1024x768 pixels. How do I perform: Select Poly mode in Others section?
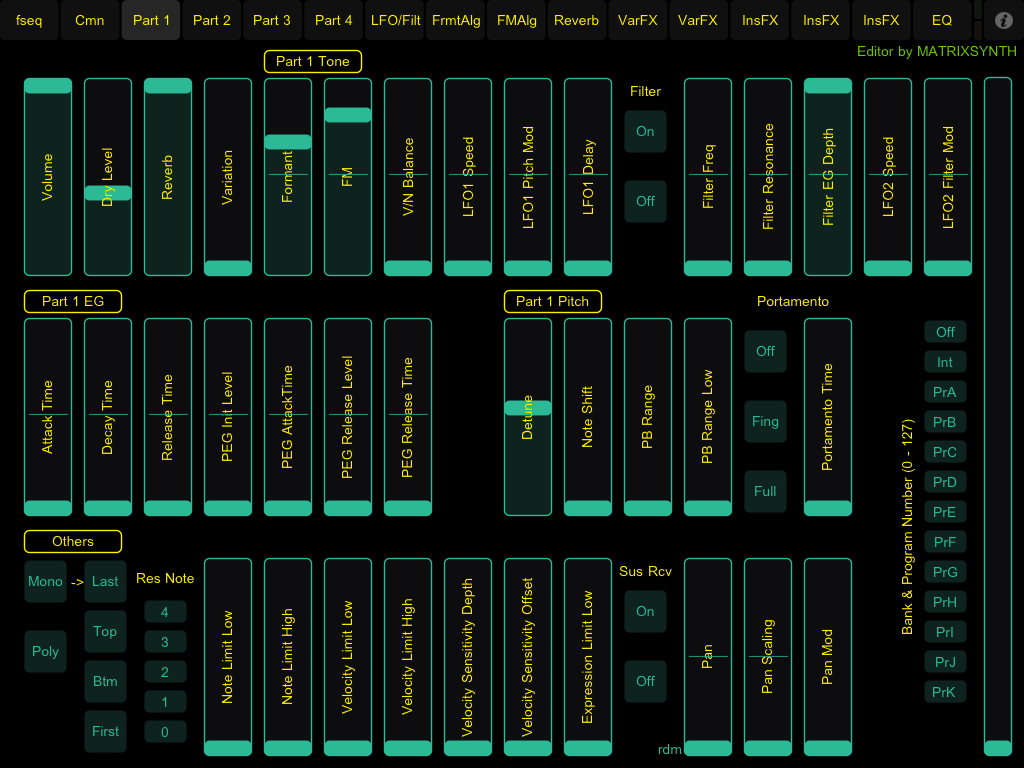tap(45, 651)
